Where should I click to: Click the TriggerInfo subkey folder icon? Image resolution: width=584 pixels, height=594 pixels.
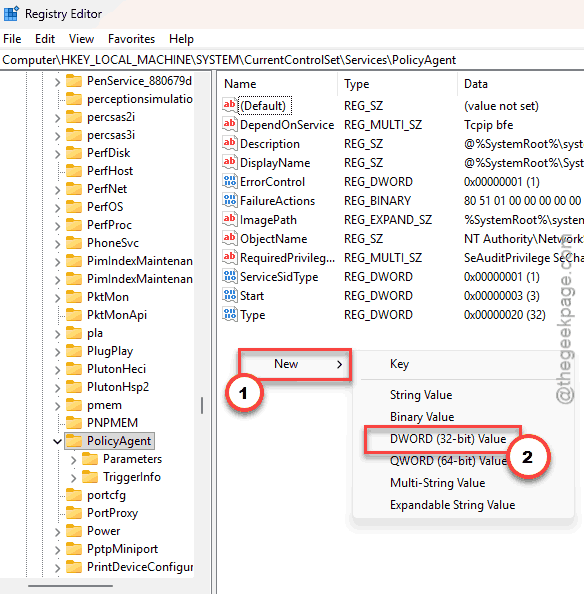tap(90, 477)
